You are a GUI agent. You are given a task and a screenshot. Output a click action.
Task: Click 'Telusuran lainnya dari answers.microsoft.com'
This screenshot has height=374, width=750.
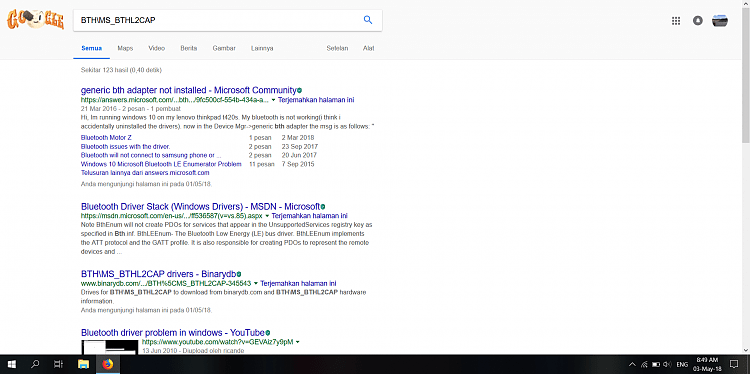pos(145,173)
